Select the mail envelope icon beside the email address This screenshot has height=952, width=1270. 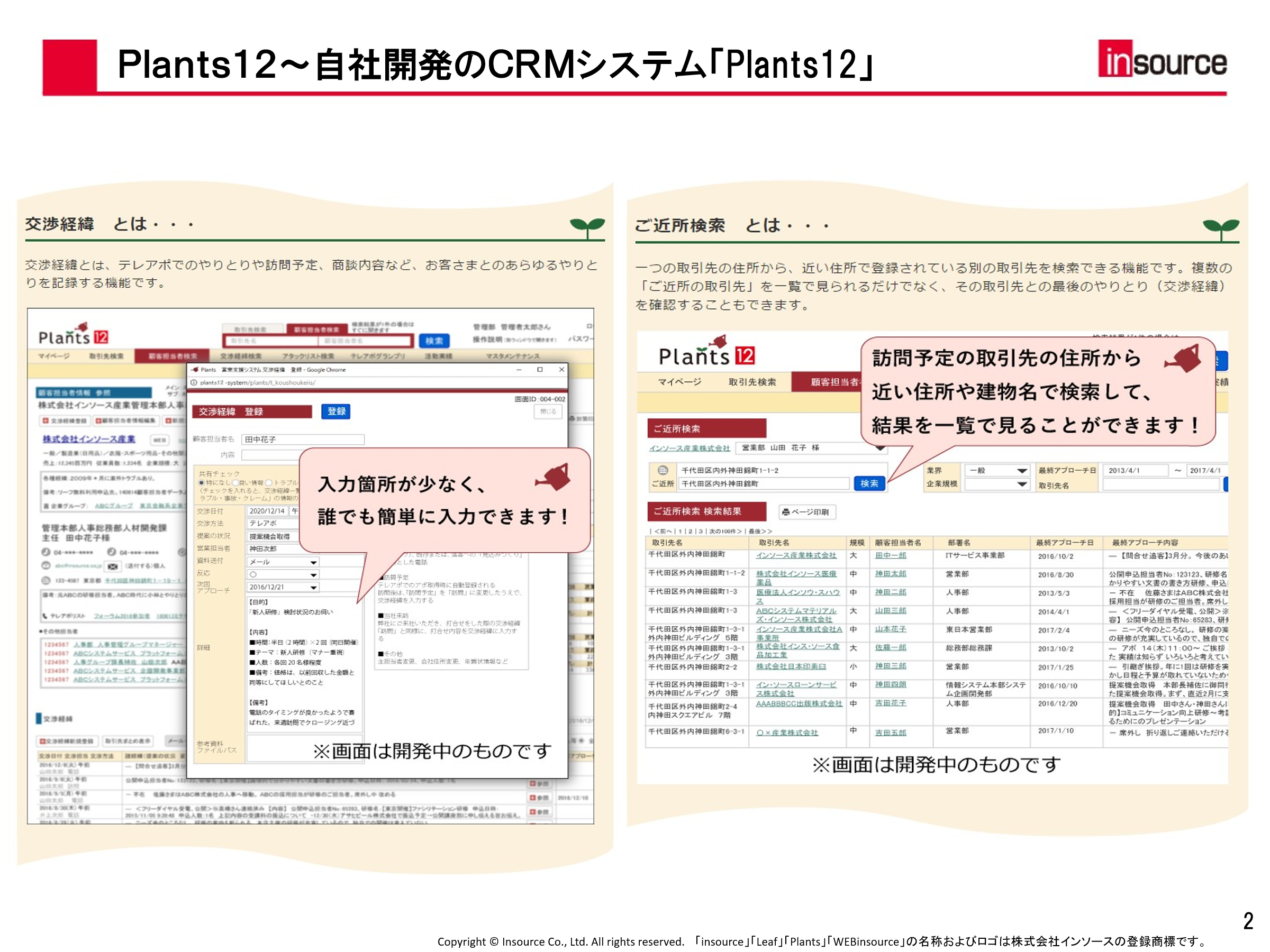(113, 566)
